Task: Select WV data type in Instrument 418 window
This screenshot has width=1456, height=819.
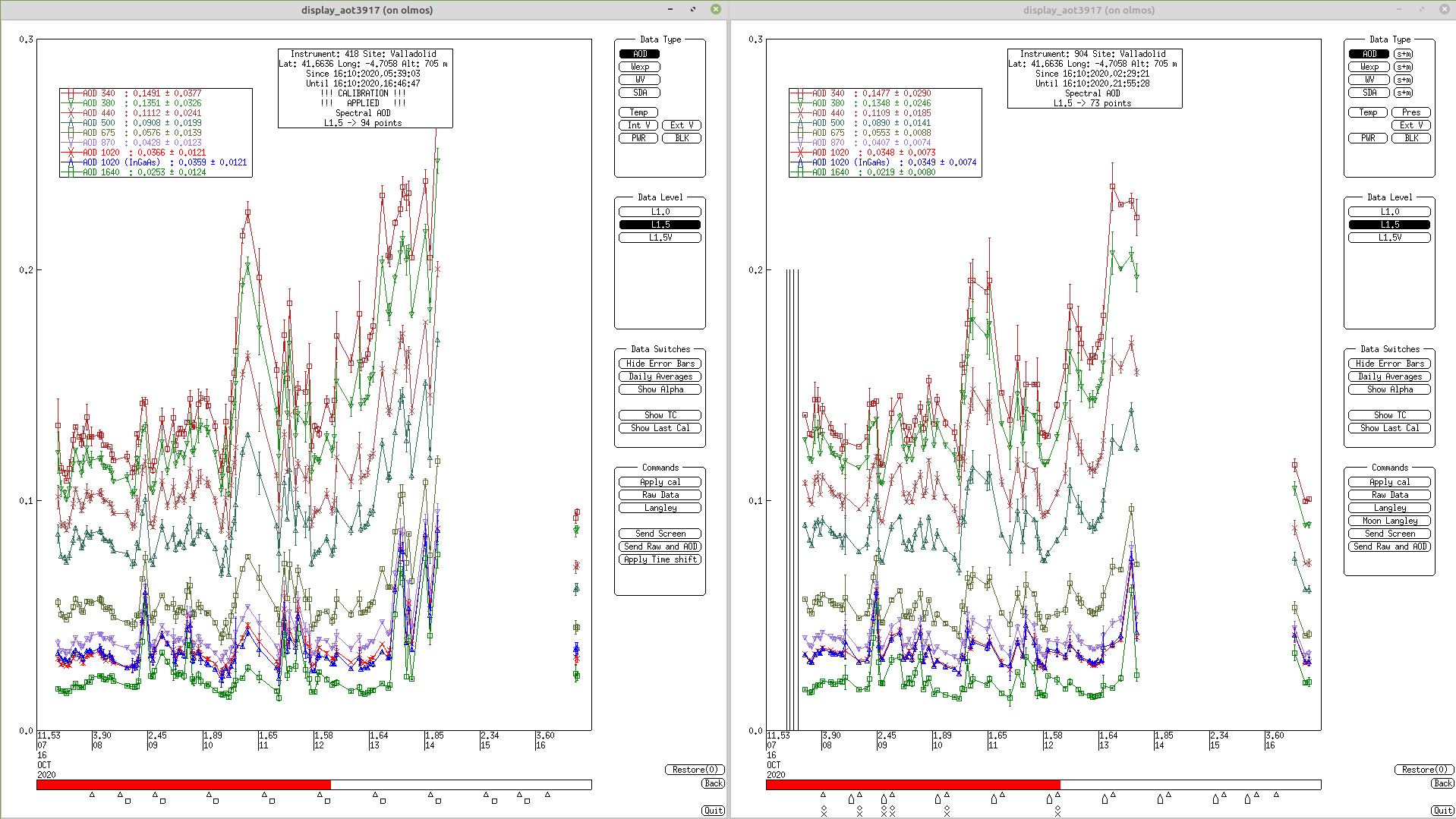Action: [x=640, y=80]
